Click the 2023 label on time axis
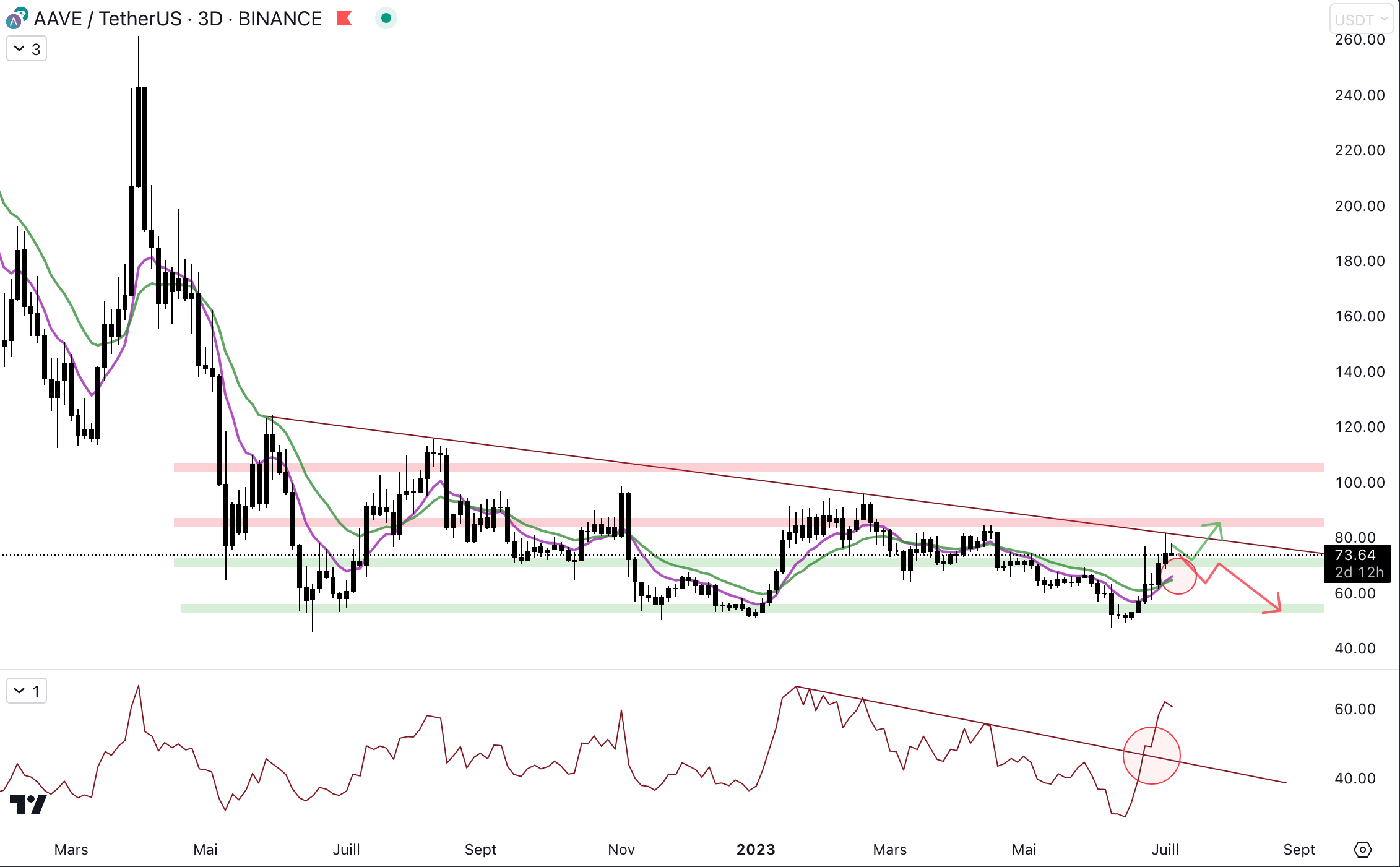 point(756,850)
